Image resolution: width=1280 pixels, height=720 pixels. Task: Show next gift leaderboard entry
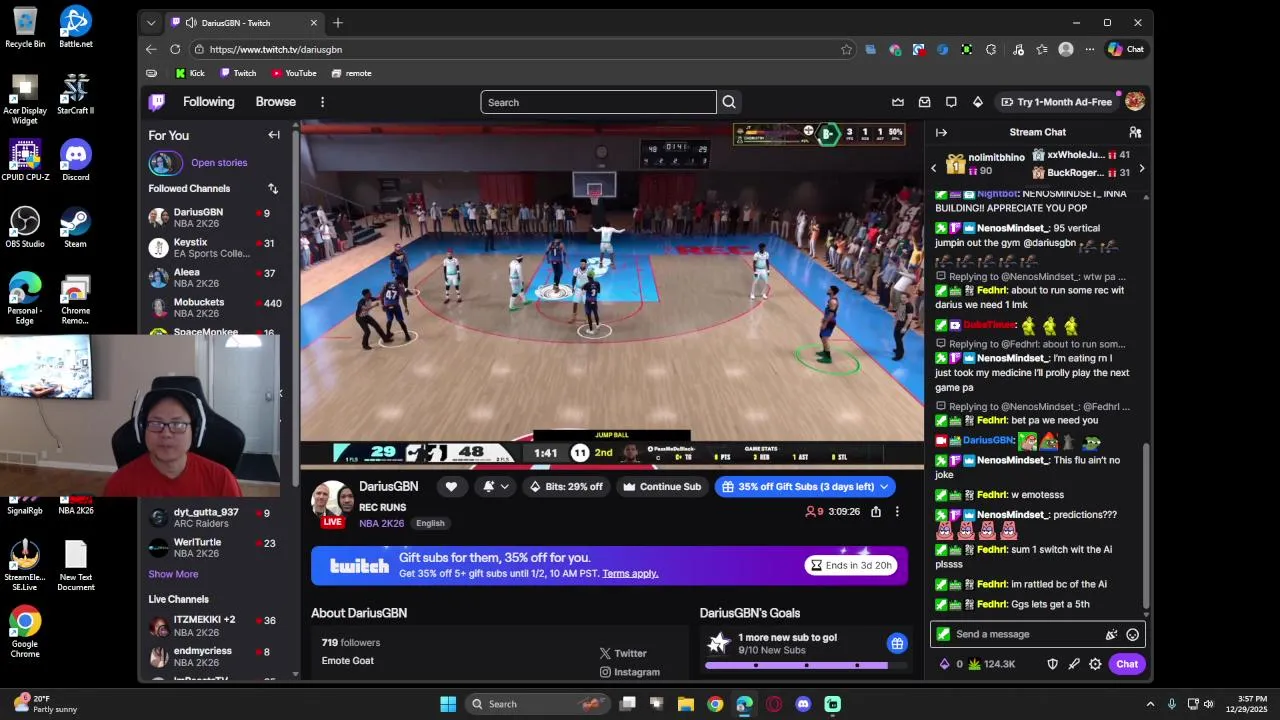(1141, 168)
